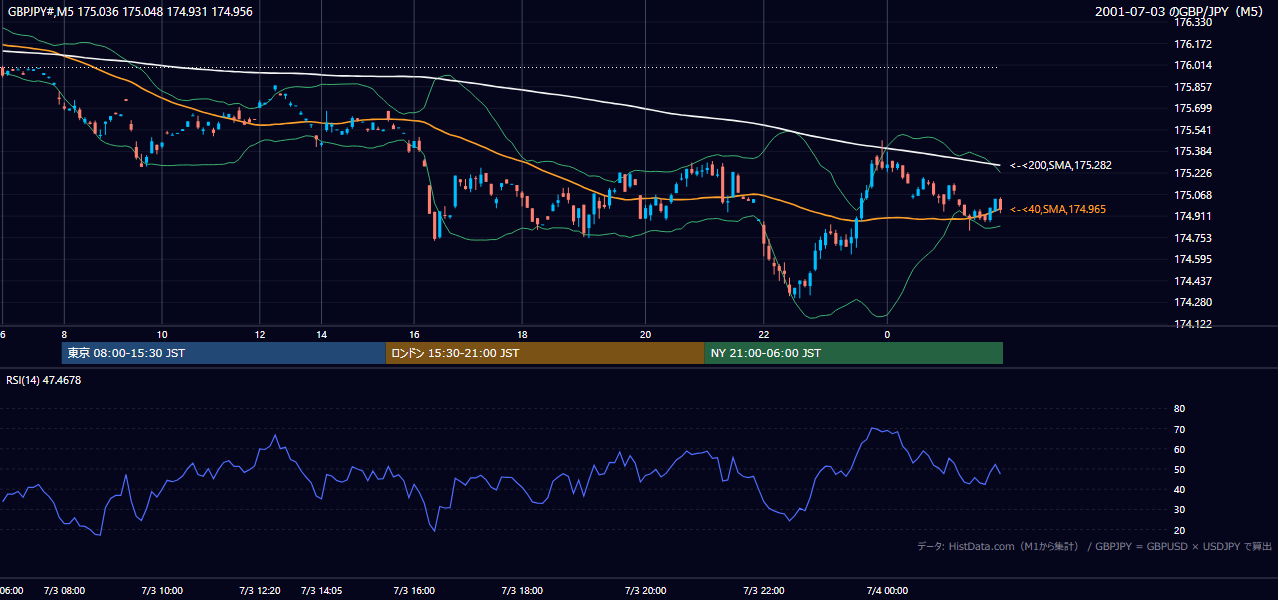Click price axis value 175.541
This screenshot has width=1278, height=600.
click(x=1192, y=130)
